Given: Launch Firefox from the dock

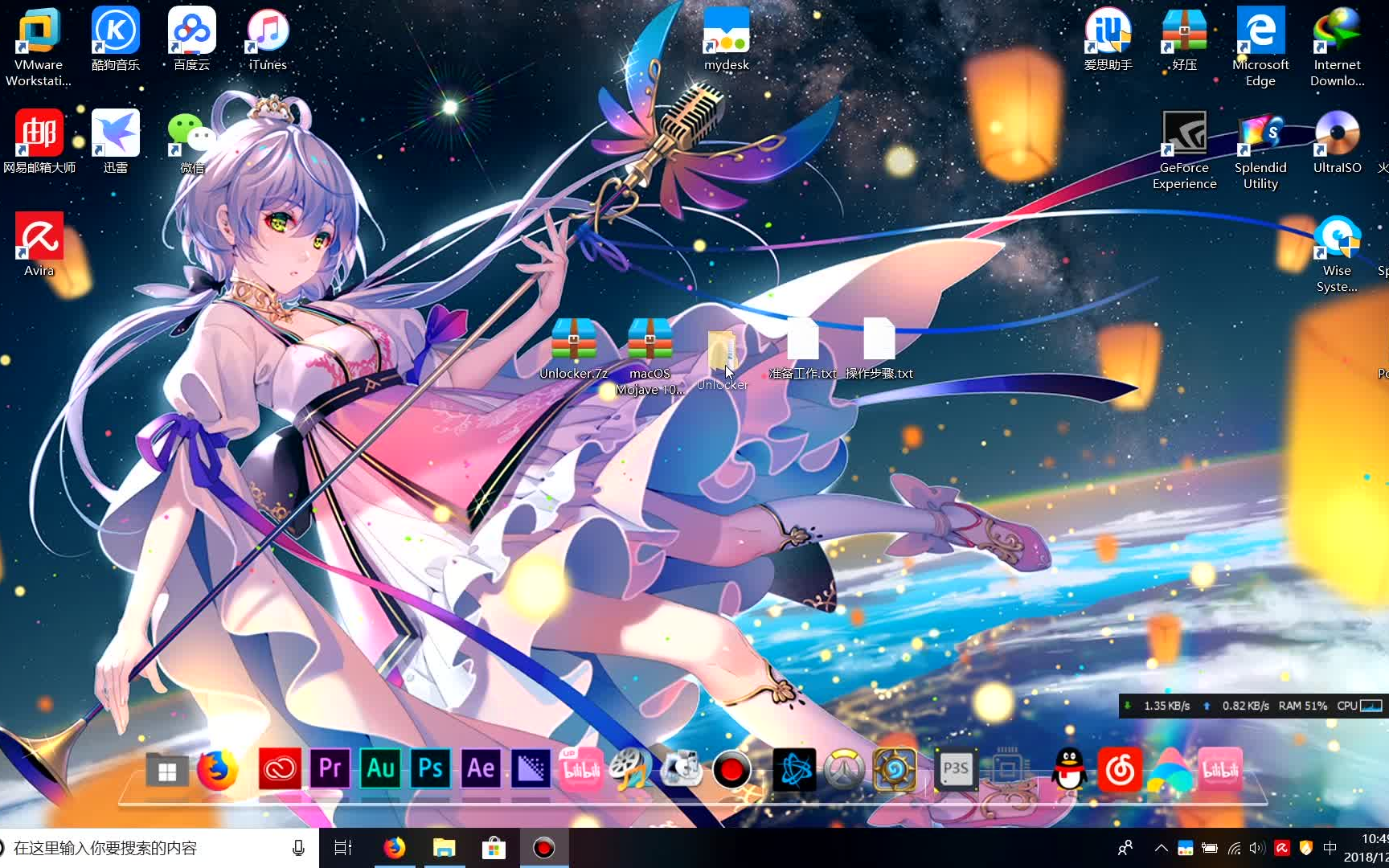Looking at the screenshot, I should [217, 770].
